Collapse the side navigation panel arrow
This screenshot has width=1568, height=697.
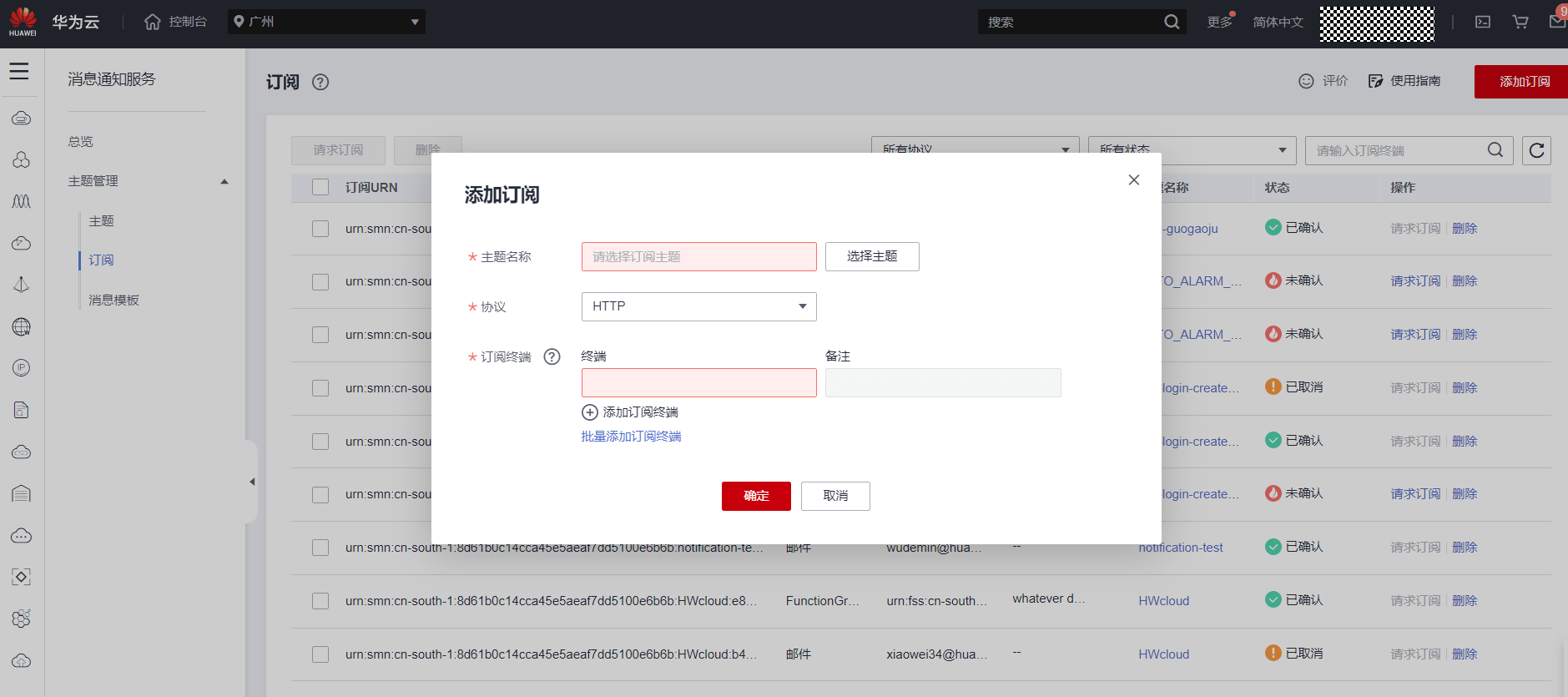click(x=252, y=482)
